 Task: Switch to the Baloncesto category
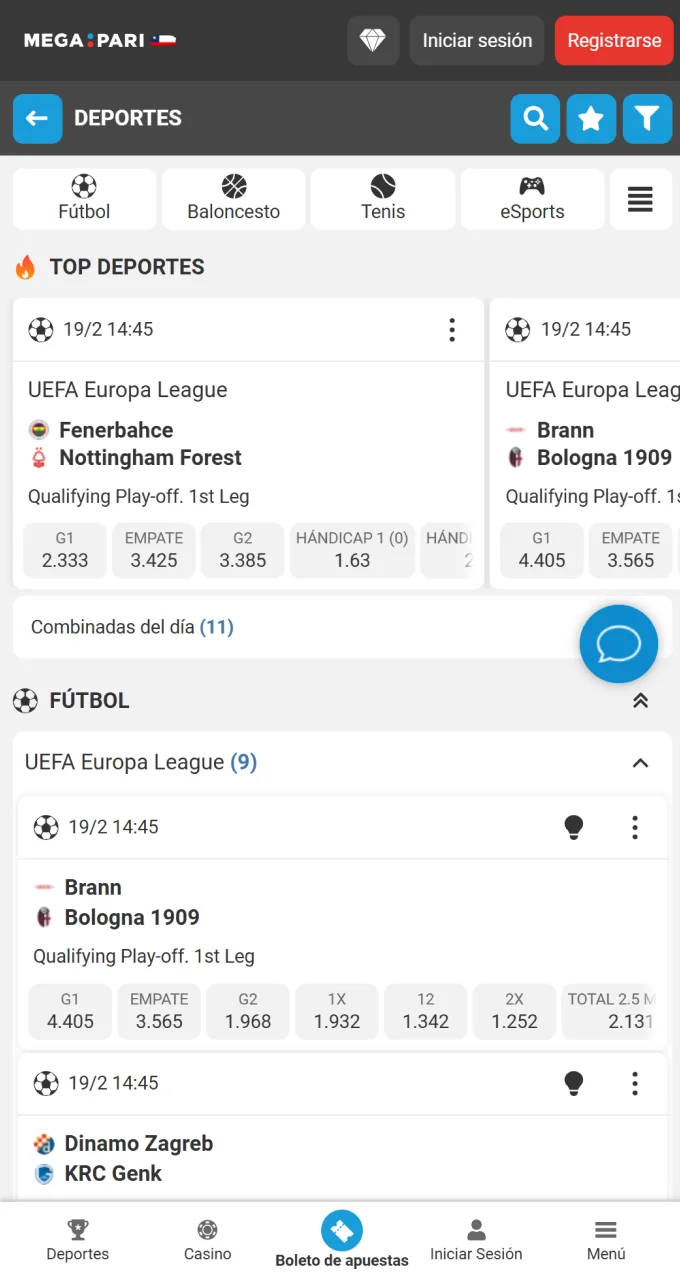point(233,199)
